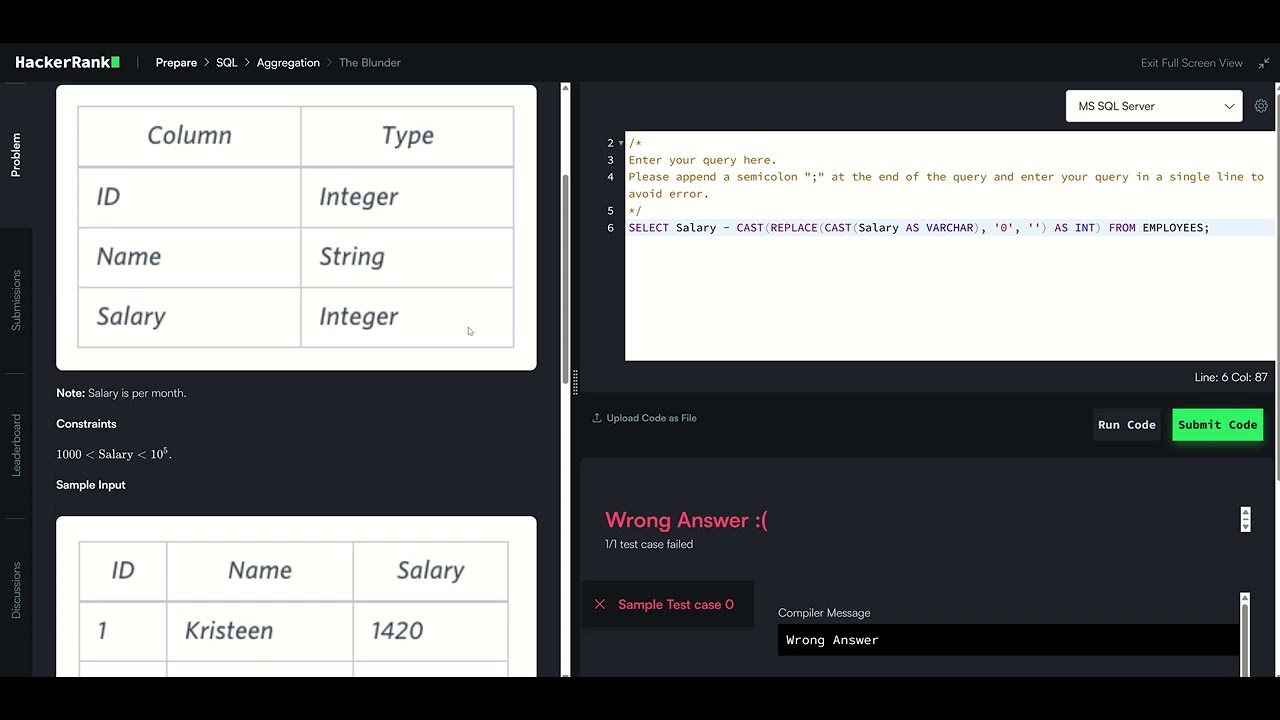The height and width of the screenshot is (720, 1280).
Task: Click the Line: 6 Col: 87 indicator
Action: [1231, 377]
